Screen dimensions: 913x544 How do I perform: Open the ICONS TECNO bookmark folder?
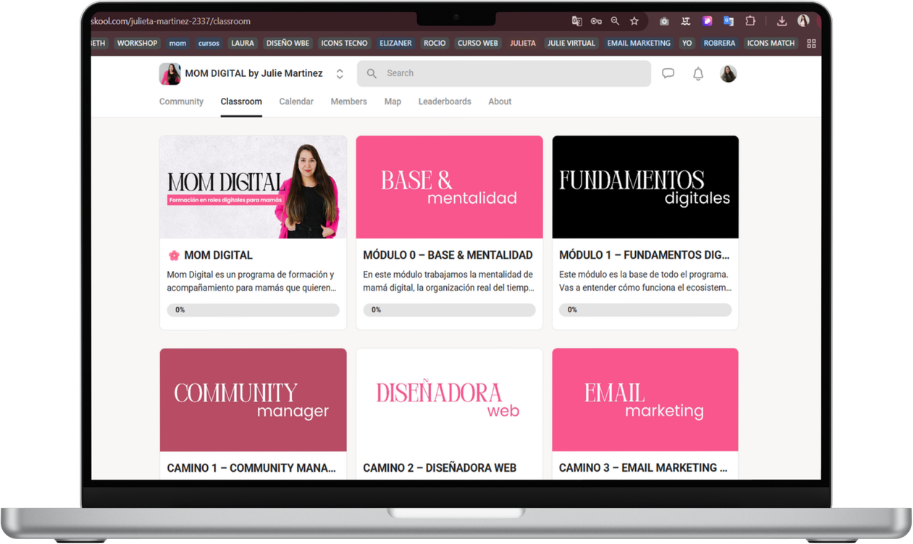pos(344,43)
